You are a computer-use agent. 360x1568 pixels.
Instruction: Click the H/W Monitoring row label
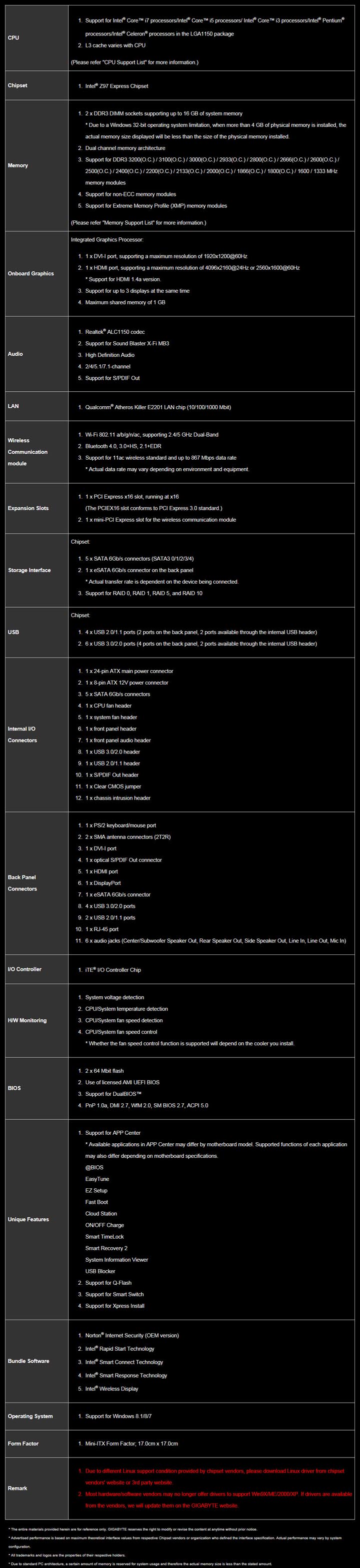pos(27,1021)
